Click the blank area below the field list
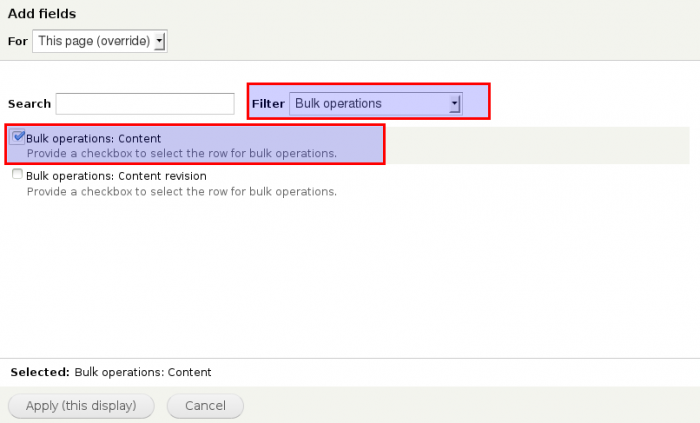This screenshot has width=700, height=423. (x=350, y=277)
